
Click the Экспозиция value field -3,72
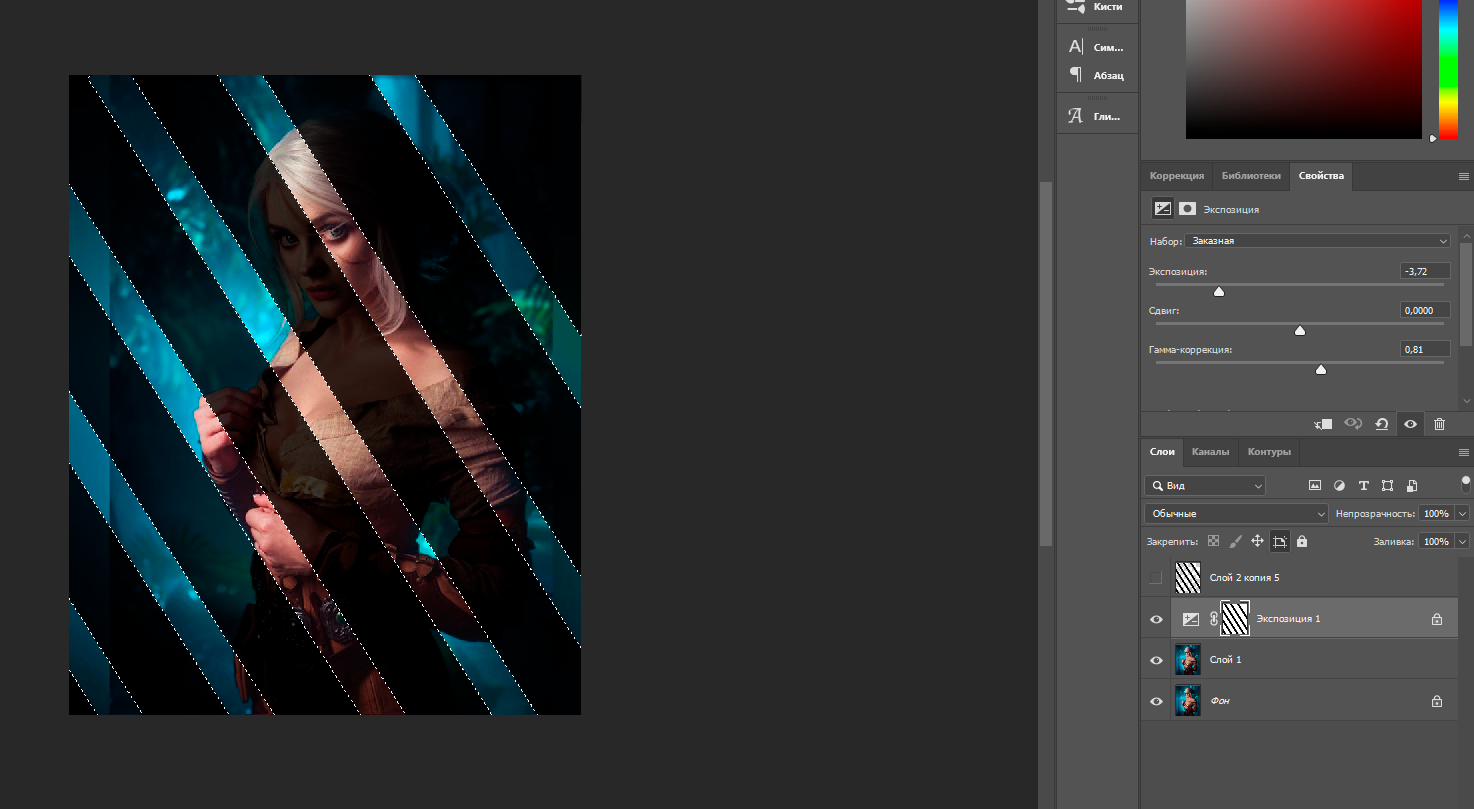click(x=1425, y=271)
